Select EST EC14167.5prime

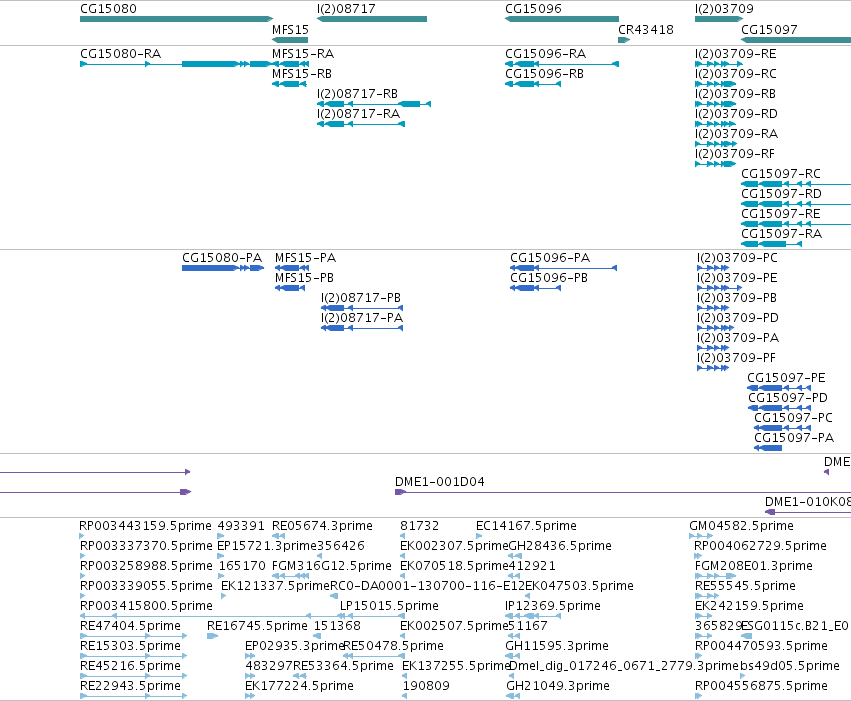[x=526, y=526]
